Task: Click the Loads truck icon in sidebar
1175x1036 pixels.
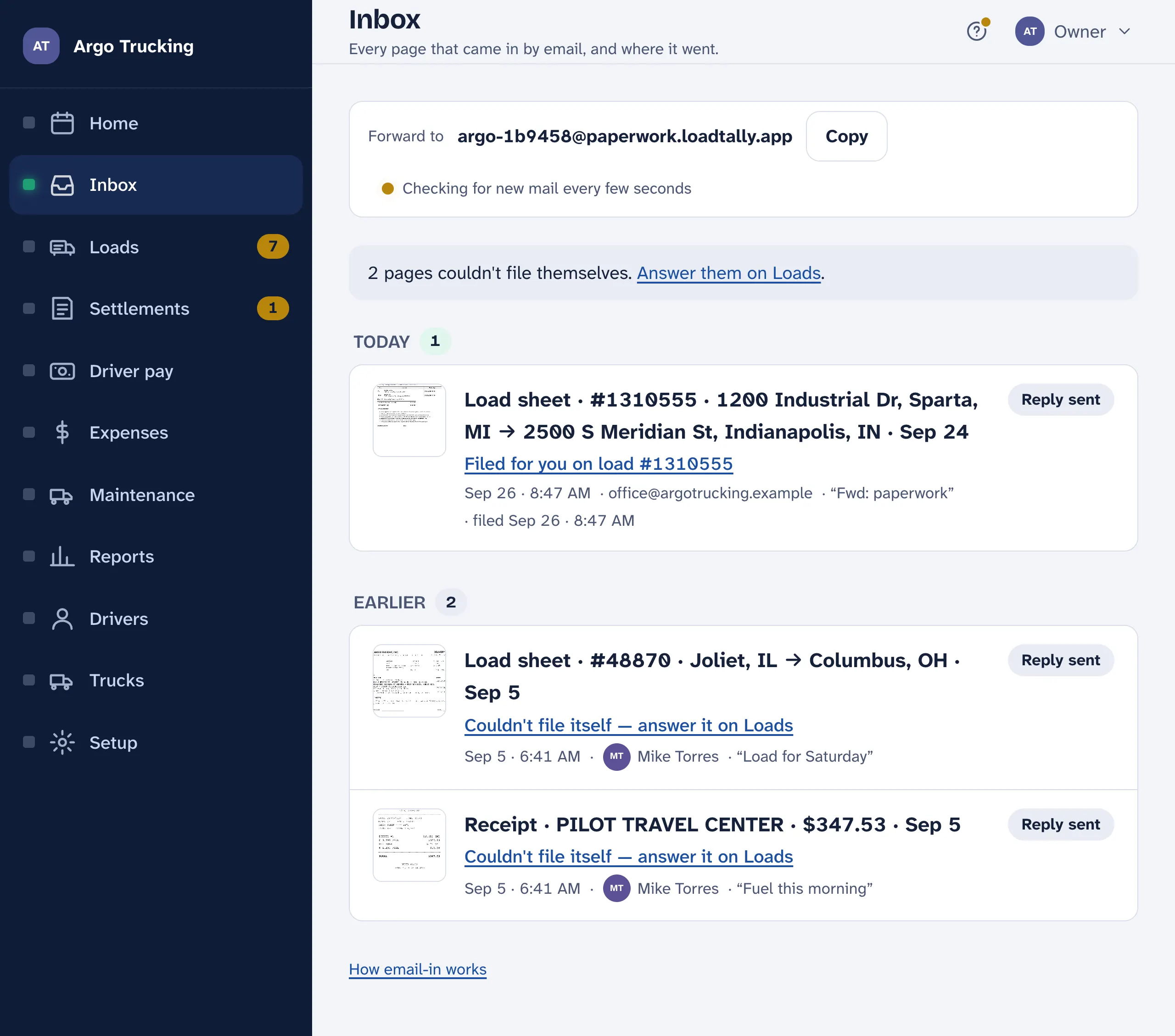Action: pos(62,247)
